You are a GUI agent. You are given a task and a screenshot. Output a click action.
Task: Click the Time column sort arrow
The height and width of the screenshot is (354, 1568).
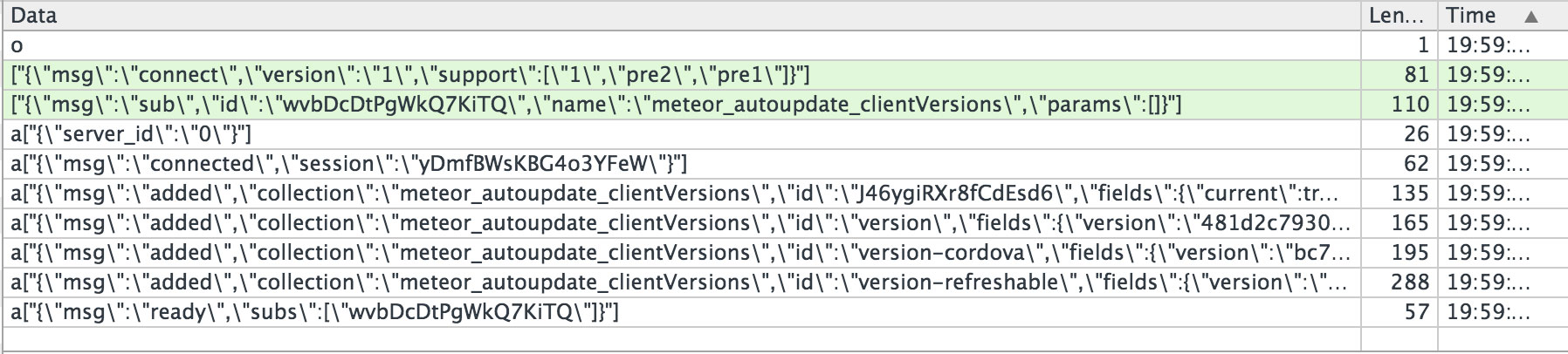pyautogui.click(x=1530, y=16)
